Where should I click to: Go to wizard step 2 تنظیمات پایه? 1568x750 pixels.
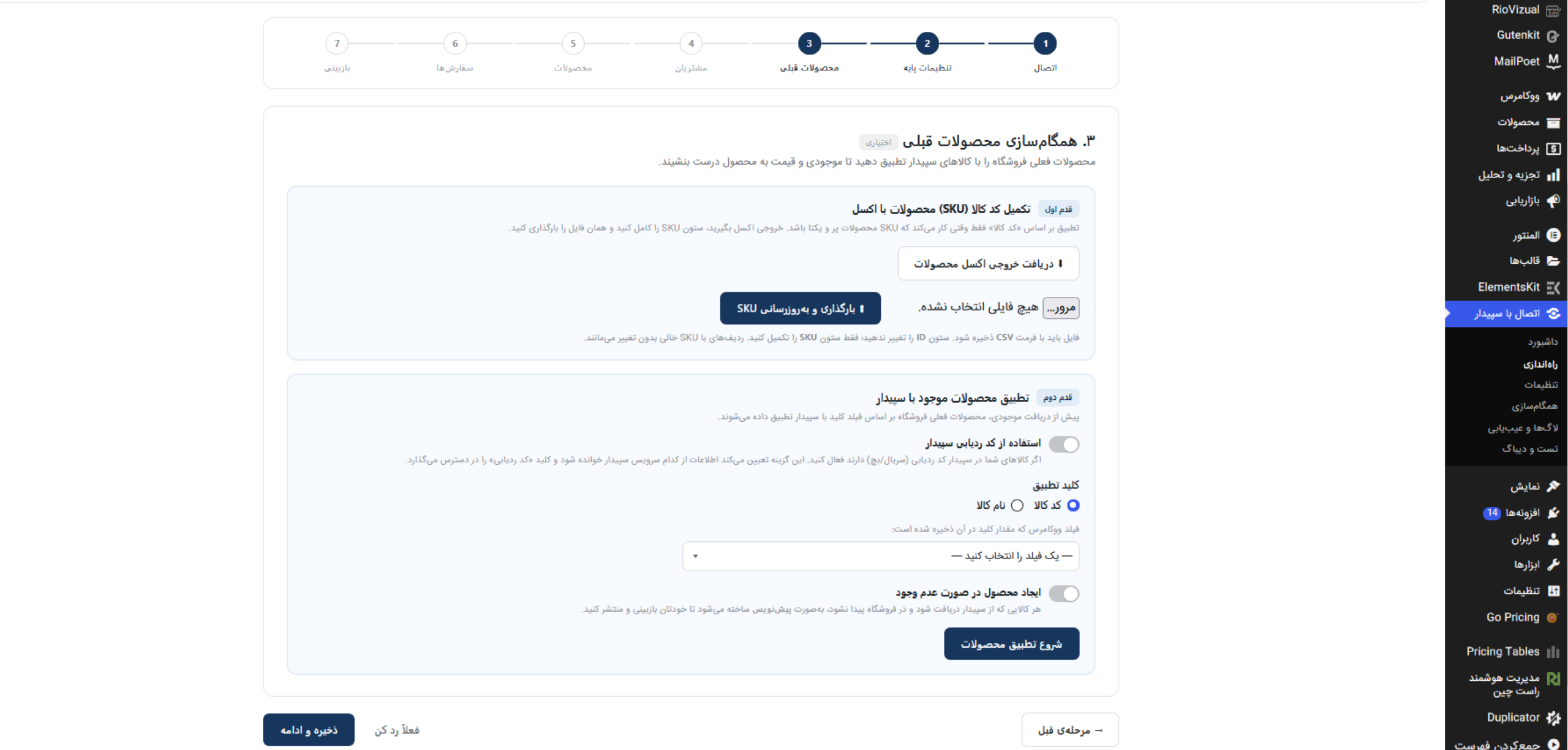pyautogui.click(x=927, y=44)
